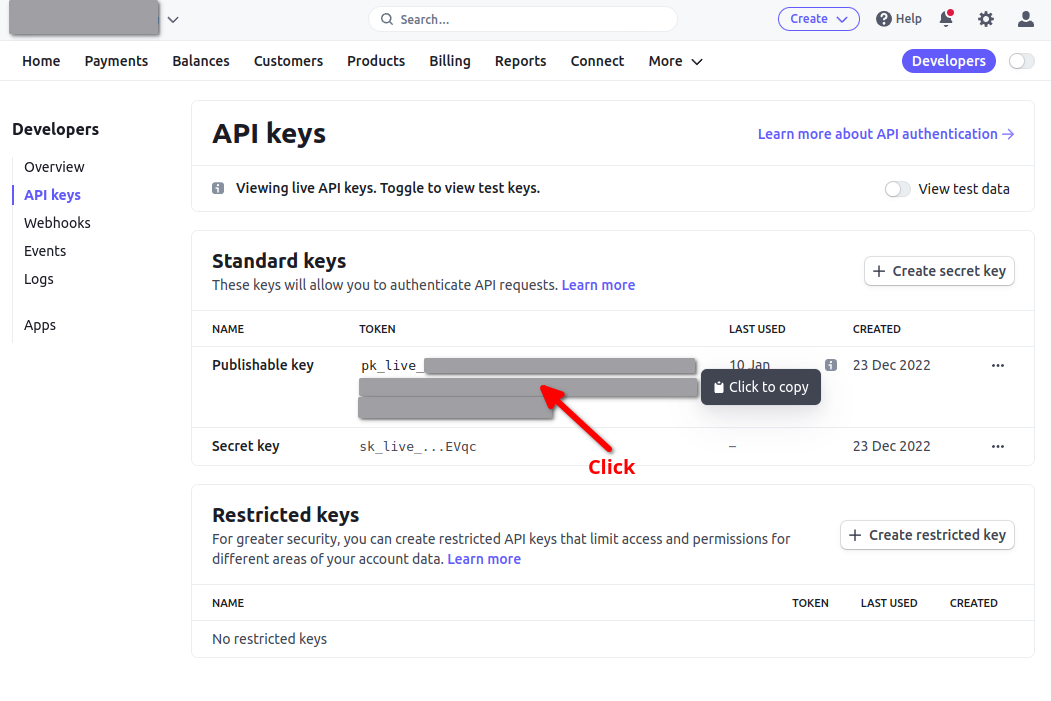
Task: Toggle test mode switch beside Developers
Action: coord(1022,61)
